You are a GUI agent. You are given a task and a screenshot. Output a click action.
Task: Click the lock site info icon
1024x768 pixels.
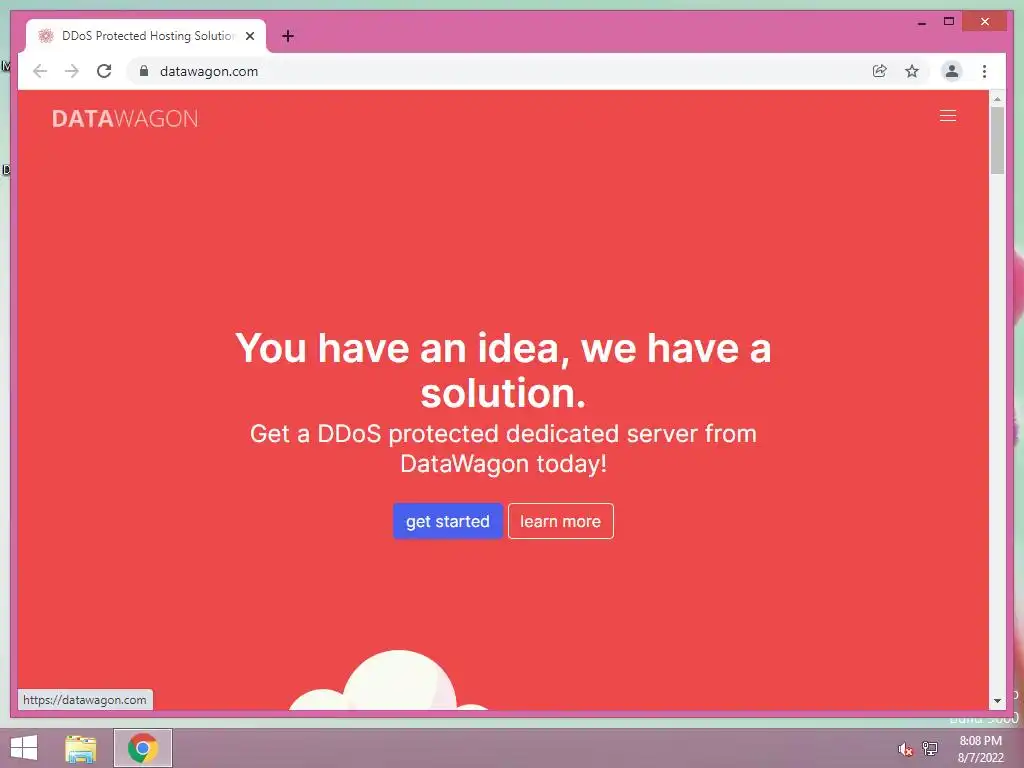pos(144,71)
